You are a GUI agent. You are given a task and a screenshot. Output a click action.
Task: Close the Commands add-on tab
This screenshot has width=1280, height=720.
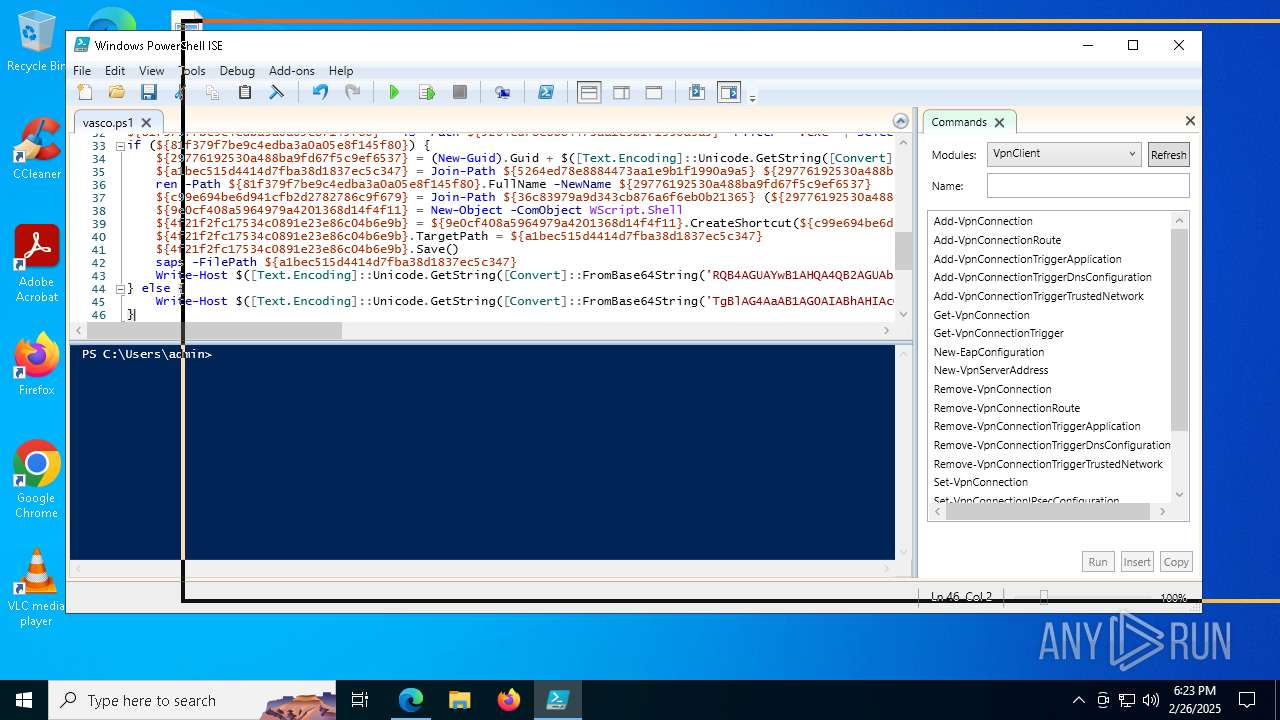click(x=999, y=122)
